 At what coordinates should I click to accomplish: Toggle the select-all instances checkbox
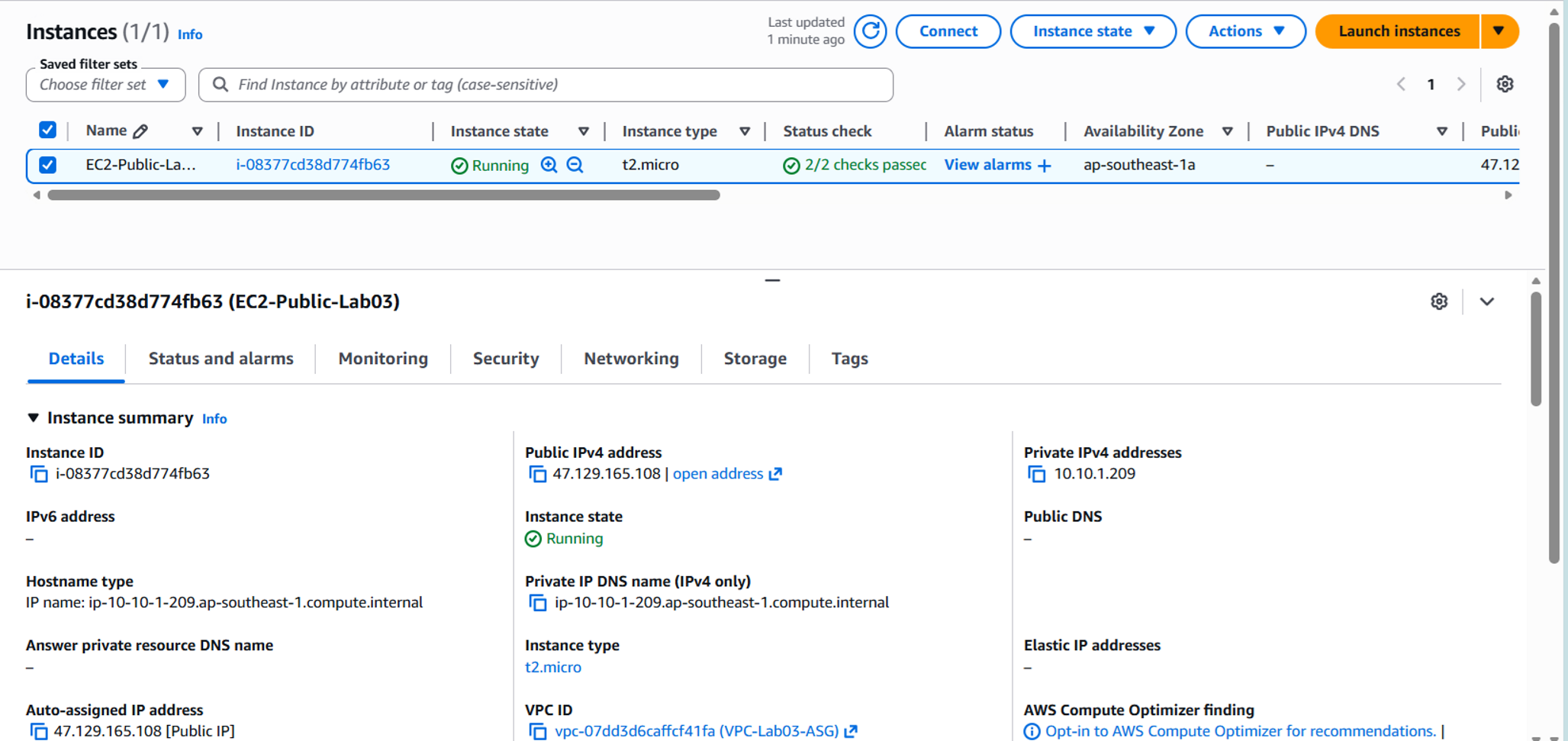coord(47,130)
